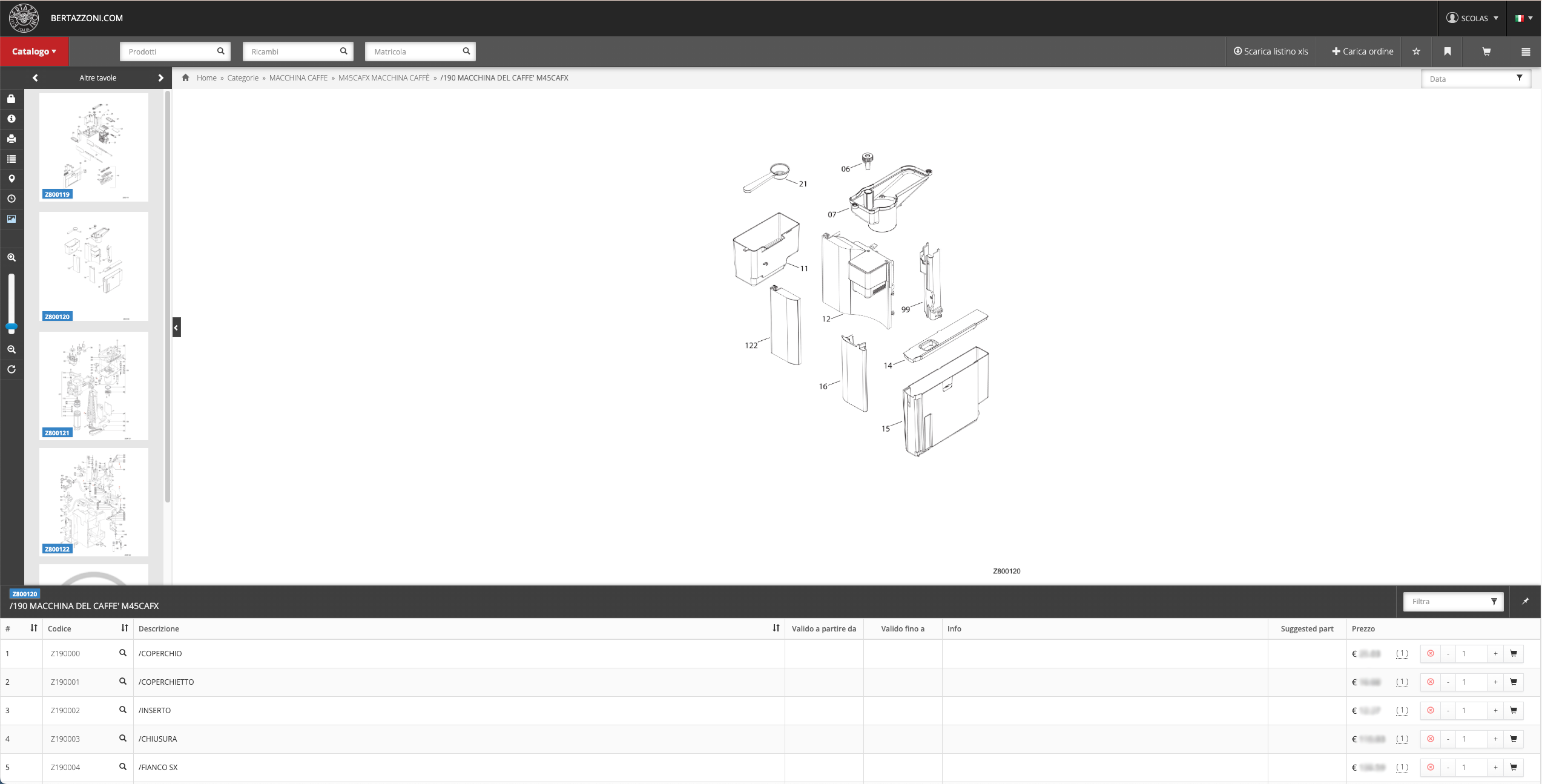This screenshot has height=784, width=1542.
Task: Click the print icon in sidebar
Action: [x=12, y=139]
